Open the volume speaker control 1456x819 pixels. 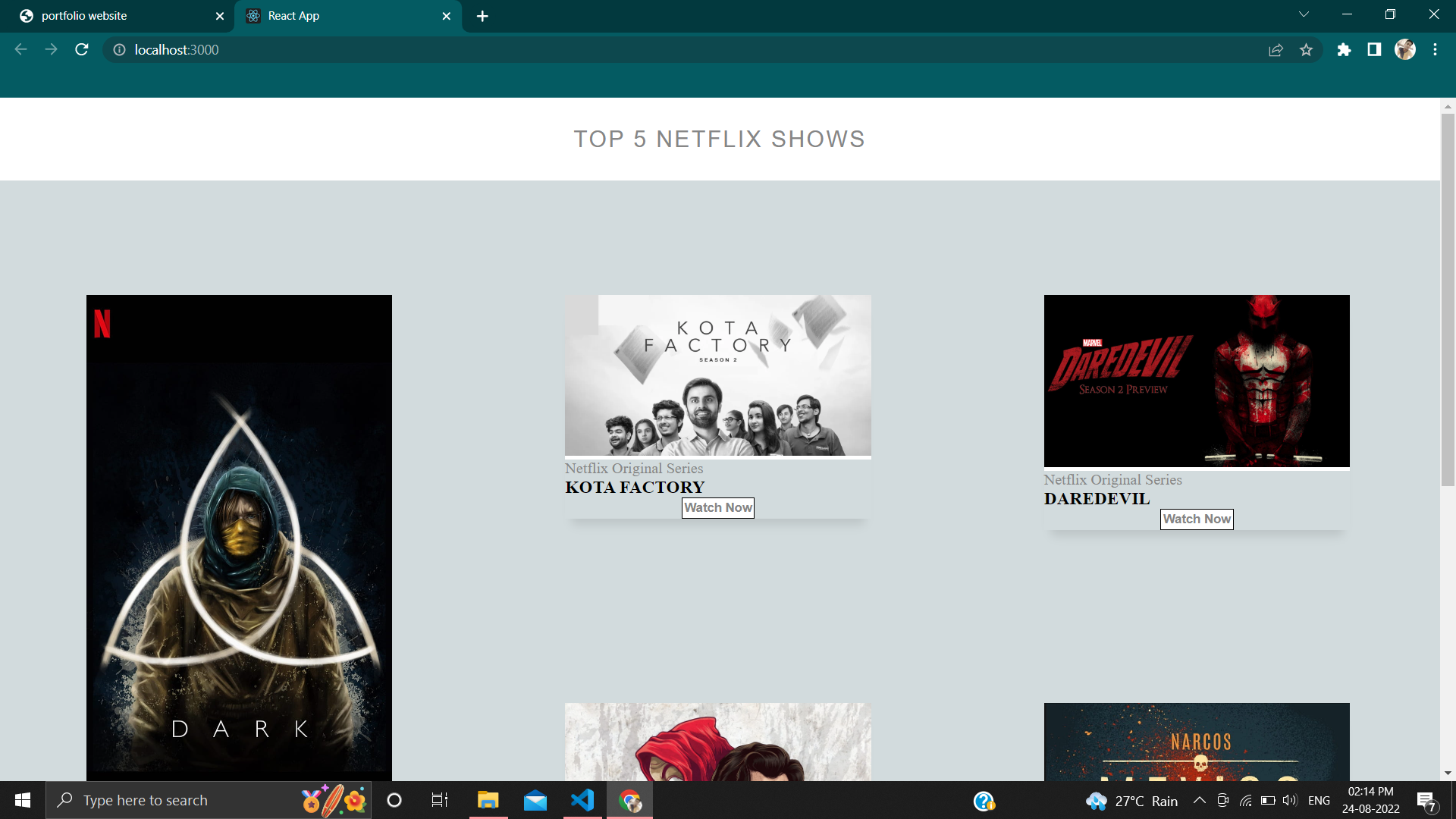coord(1290,800)
